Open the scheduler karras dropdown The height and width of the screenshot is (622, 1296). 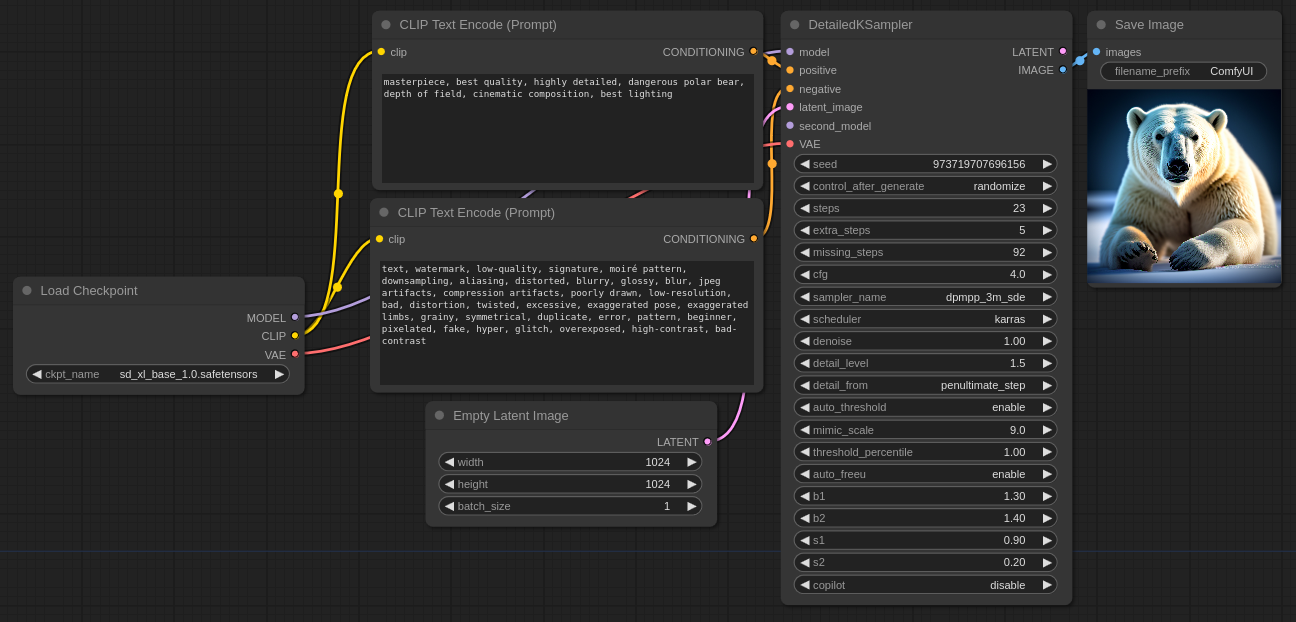925,319
